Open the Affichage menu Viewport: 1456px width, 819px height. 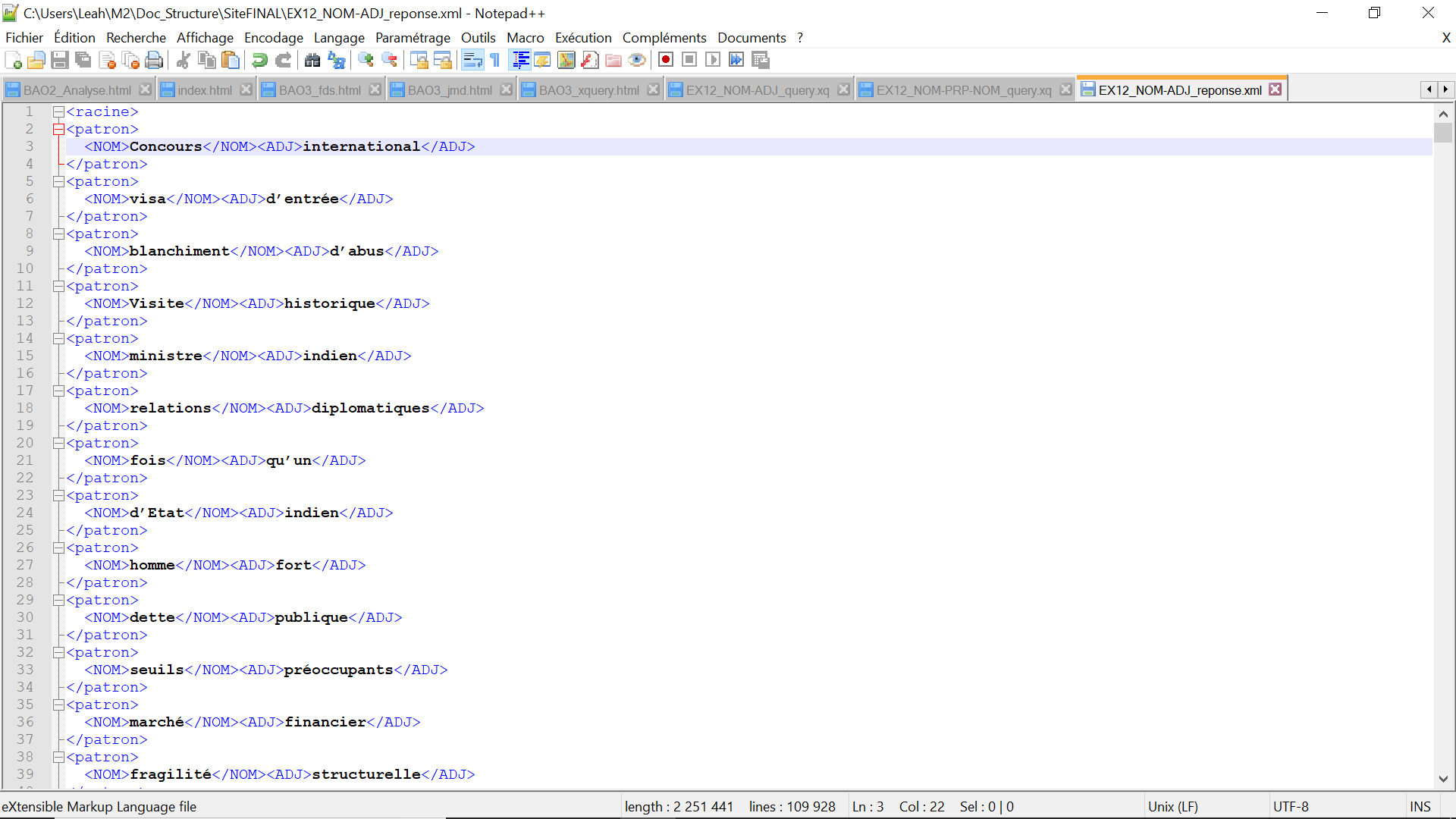(205, 38)
